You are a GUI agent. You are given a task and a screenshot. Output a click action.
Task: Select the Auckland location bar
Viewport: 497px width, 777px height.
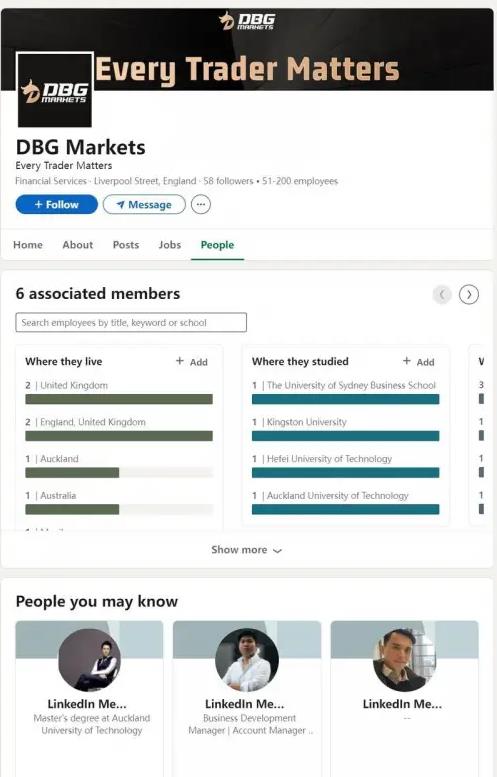coord(119,472)
